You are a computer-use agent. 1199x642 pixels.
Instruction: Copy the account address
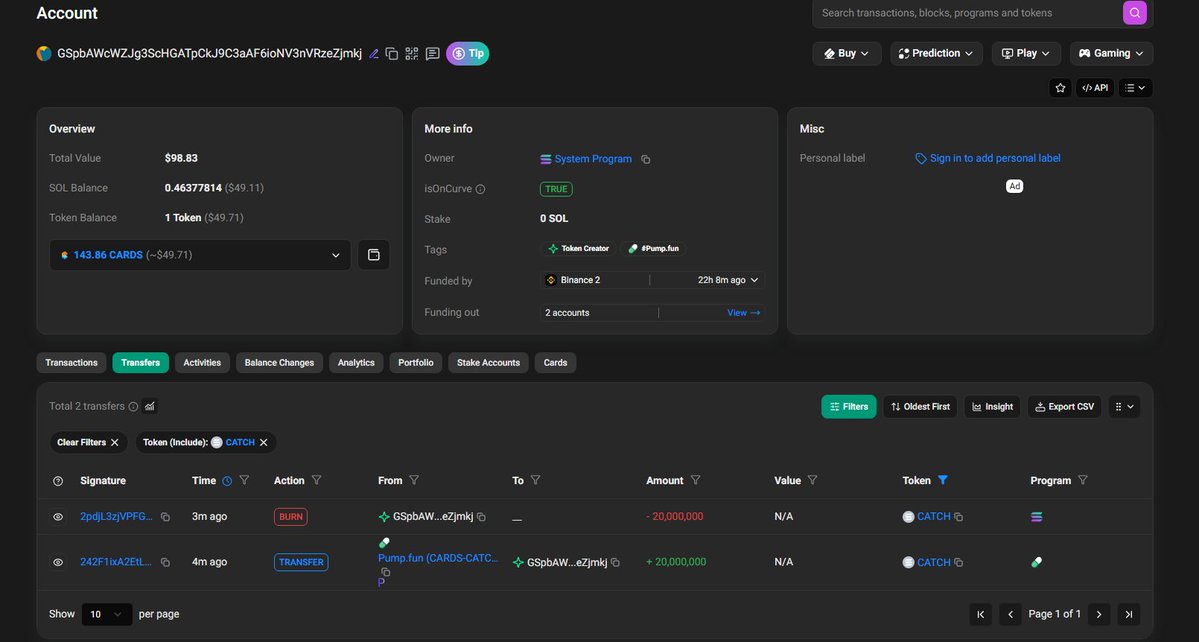coord(392,54)
